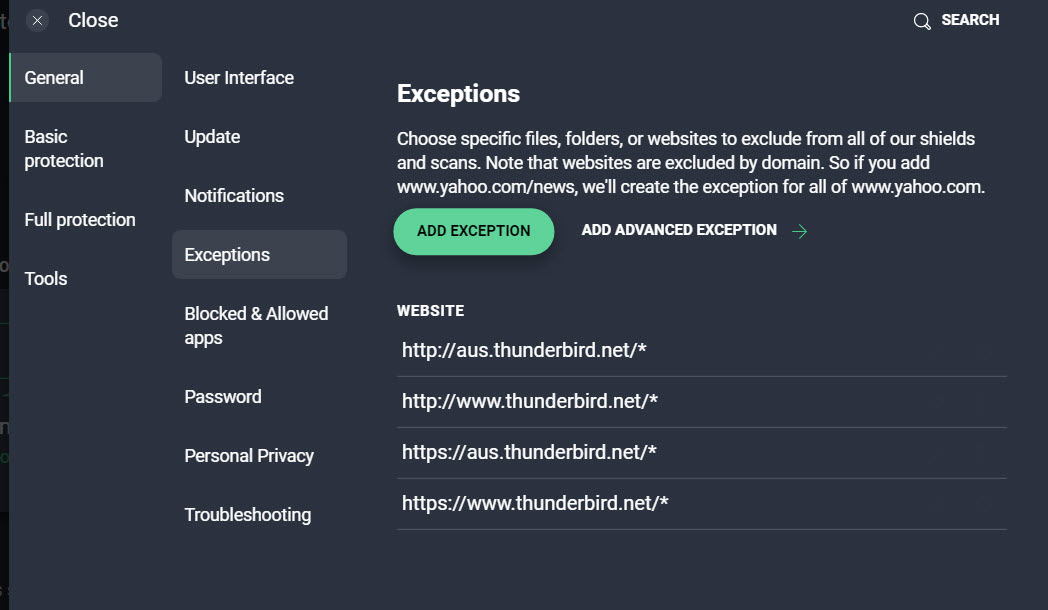Image resolution: width=1048 pixels, height=610 pixels.
Task: Open Blocked & Allowed apps
Action: coord(256,326)
